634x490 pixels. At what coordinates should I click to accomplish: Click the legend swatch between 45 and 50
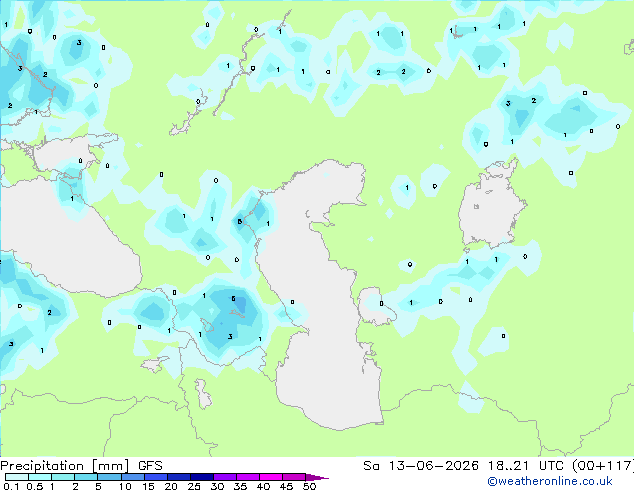point(294,477)
